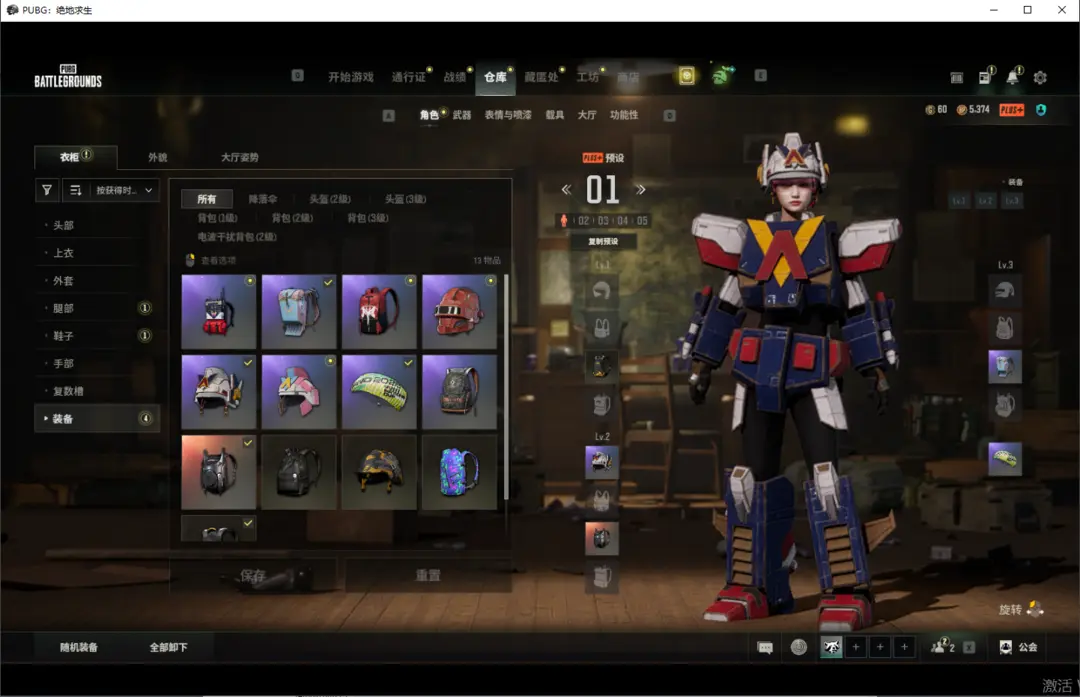This screenshot has width=1080, height=697.
Task: Click the 复制预设 button
Action: (603, 242)
